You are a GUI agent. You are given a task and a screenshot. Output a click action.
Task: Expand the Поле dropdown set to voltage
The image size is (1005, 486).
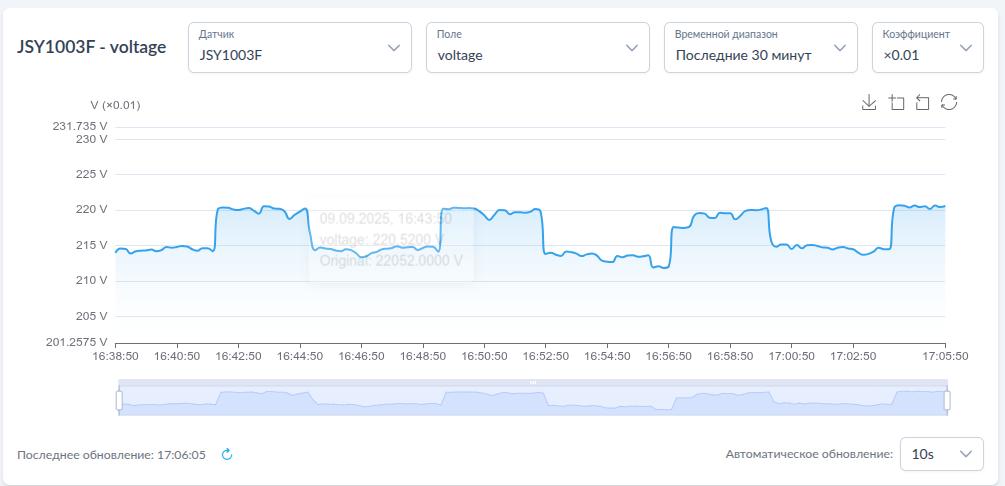(537, 48)
